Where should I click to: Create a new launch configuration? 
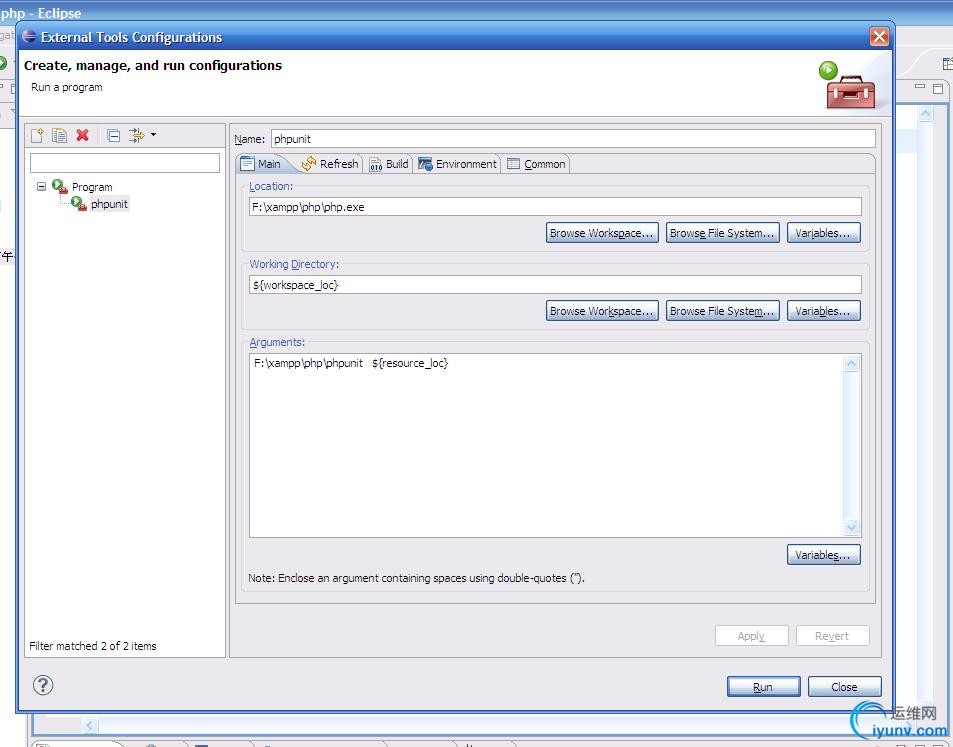[37, 136]
